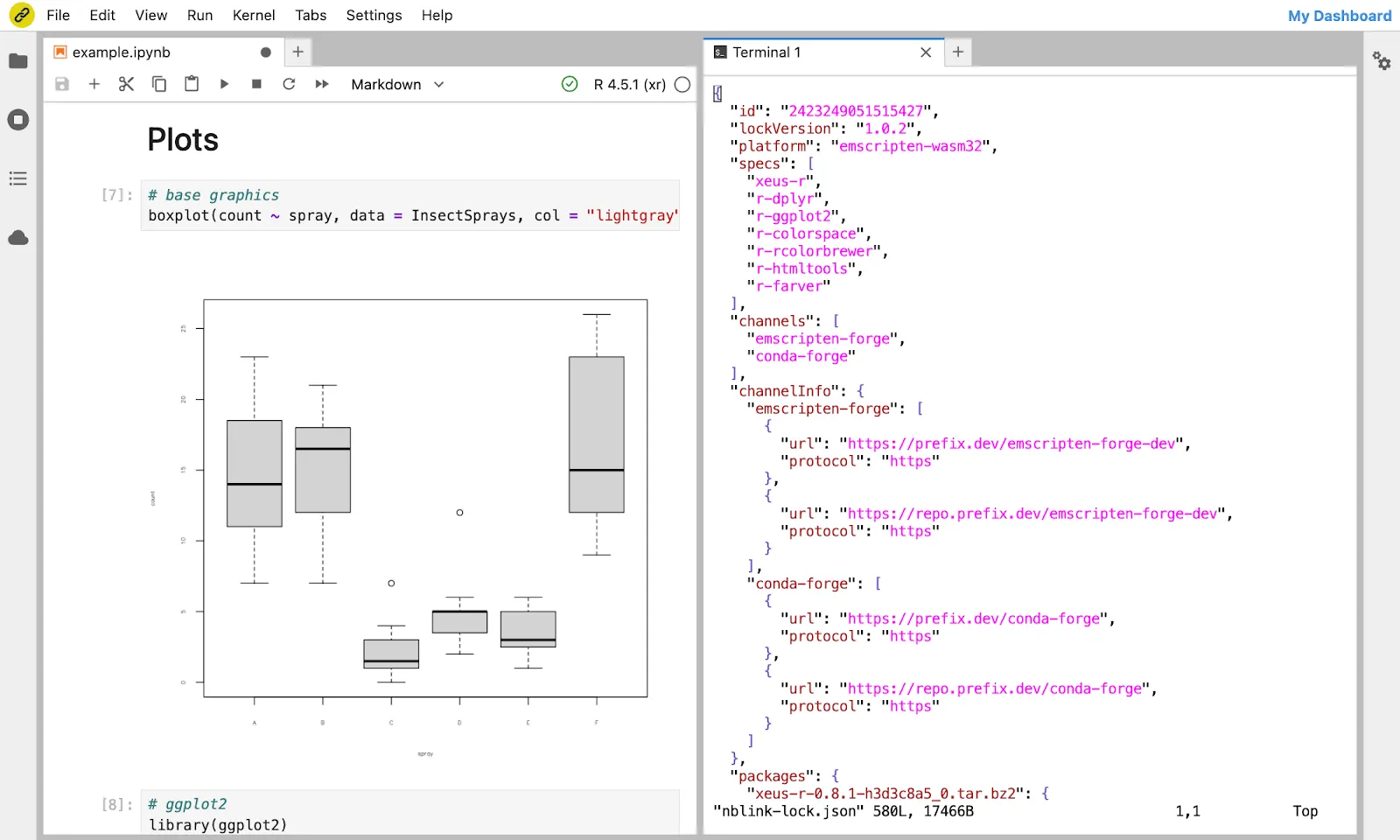1400x840 pixels.
Task: Interrupt the kernel with stop button
Action: pos(256,84)
